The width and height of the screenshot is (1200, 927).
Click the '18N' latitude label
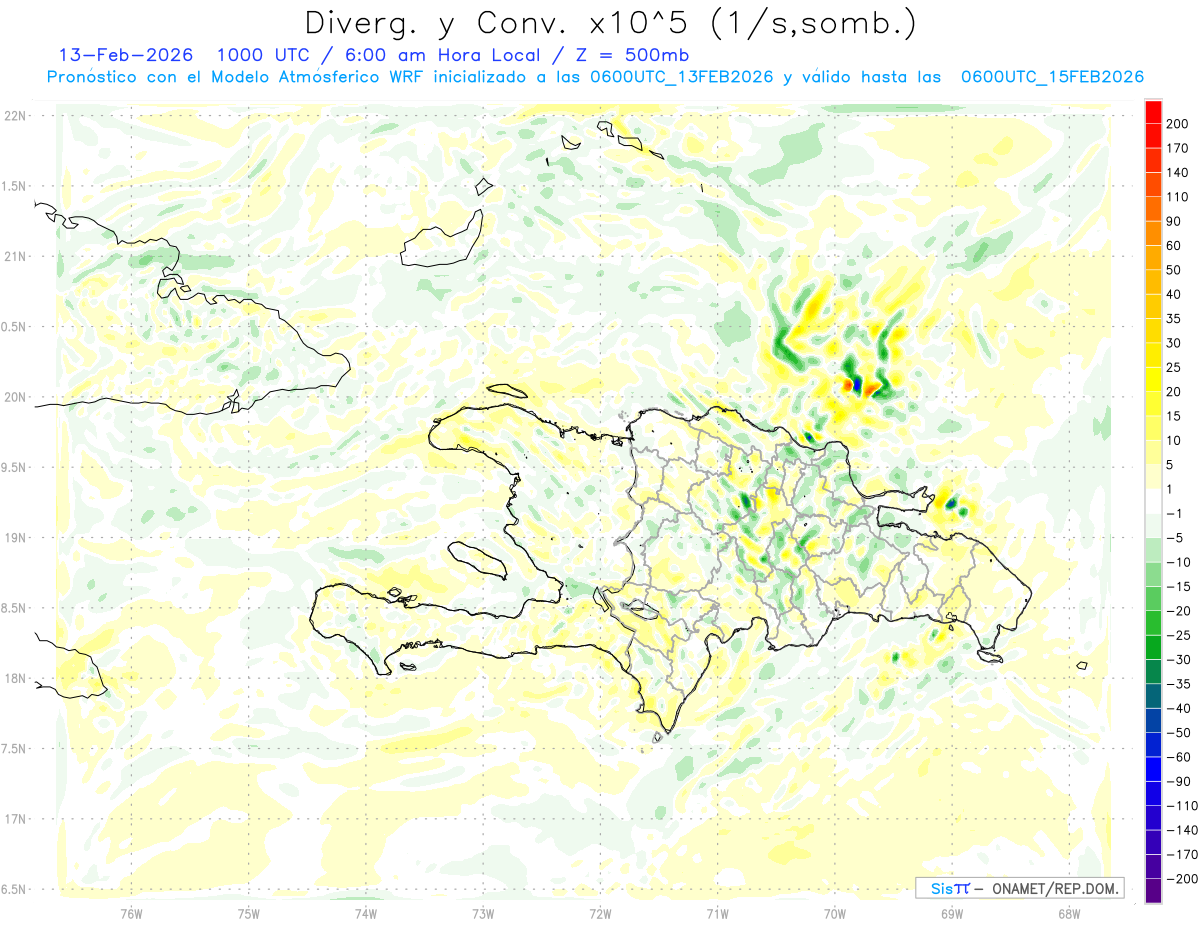(15, 679)
